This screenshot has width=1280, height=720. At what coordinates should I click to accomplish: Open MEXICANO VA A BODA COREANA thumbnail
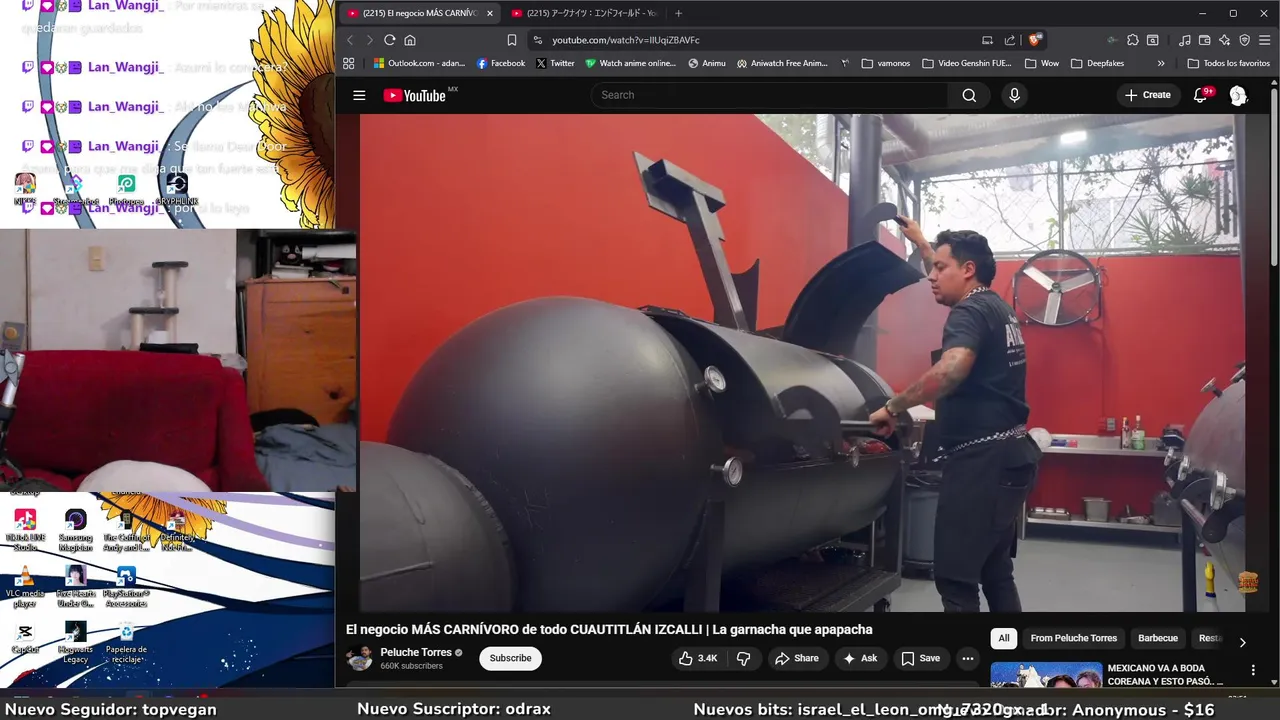pos(1046,675)
